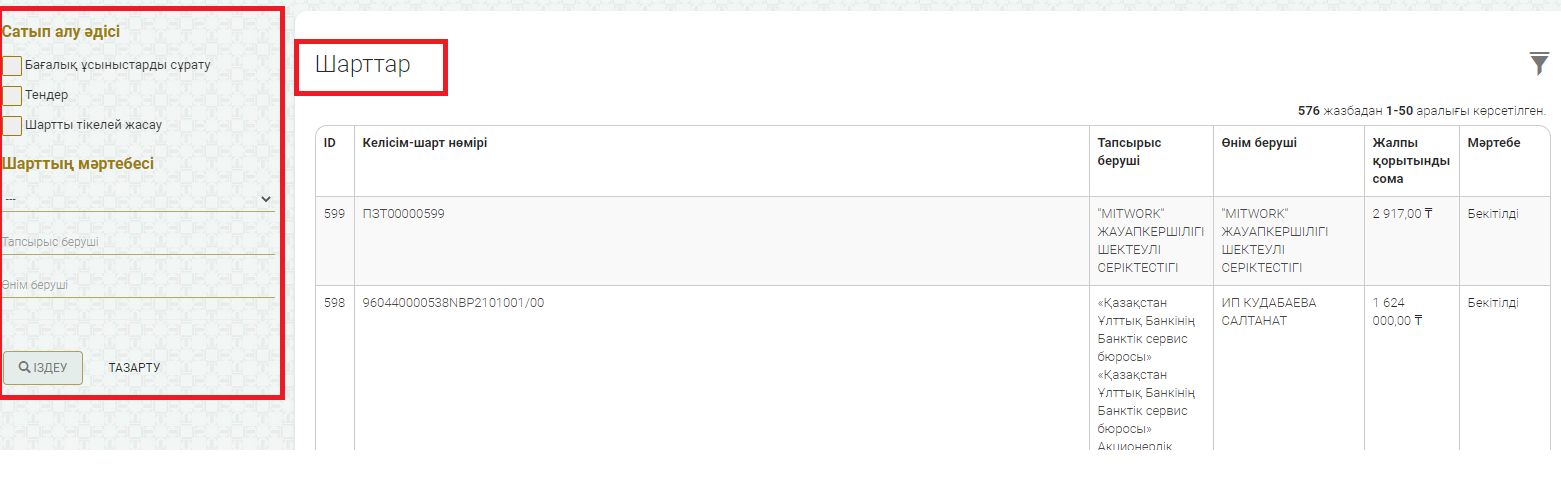Open the Шарттың мәртебесі dropdown

(138, 199)
